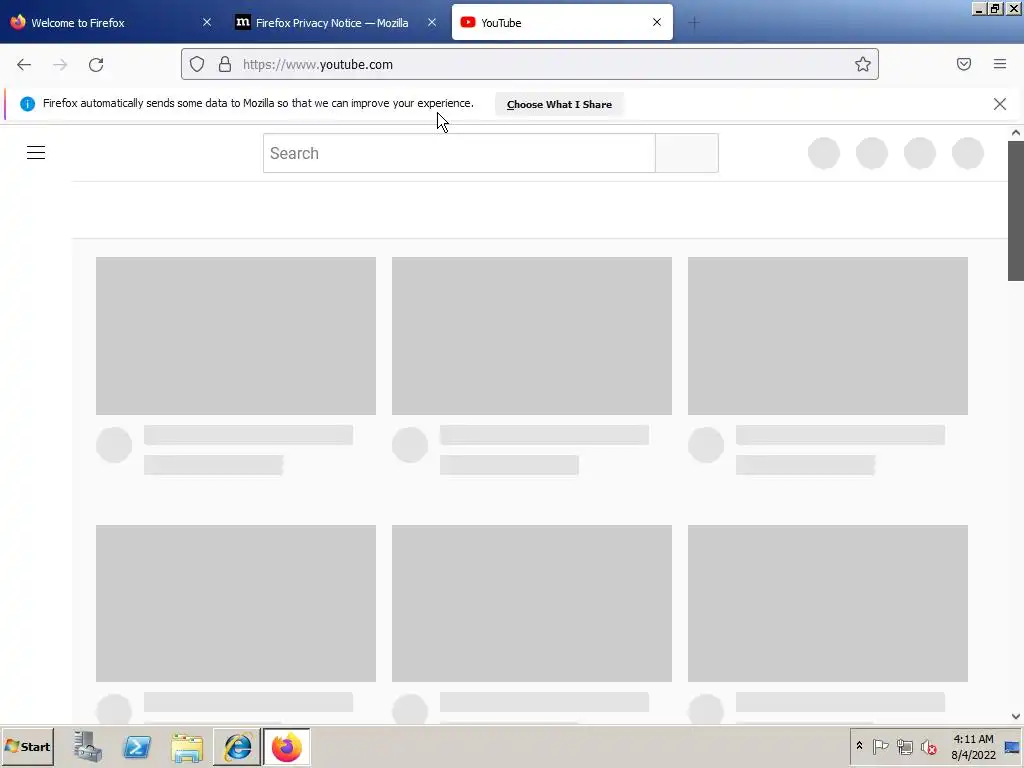Click Choose What I Share button
The height and width of the screenshot is (768, 1024).
(x=559, y=104)
